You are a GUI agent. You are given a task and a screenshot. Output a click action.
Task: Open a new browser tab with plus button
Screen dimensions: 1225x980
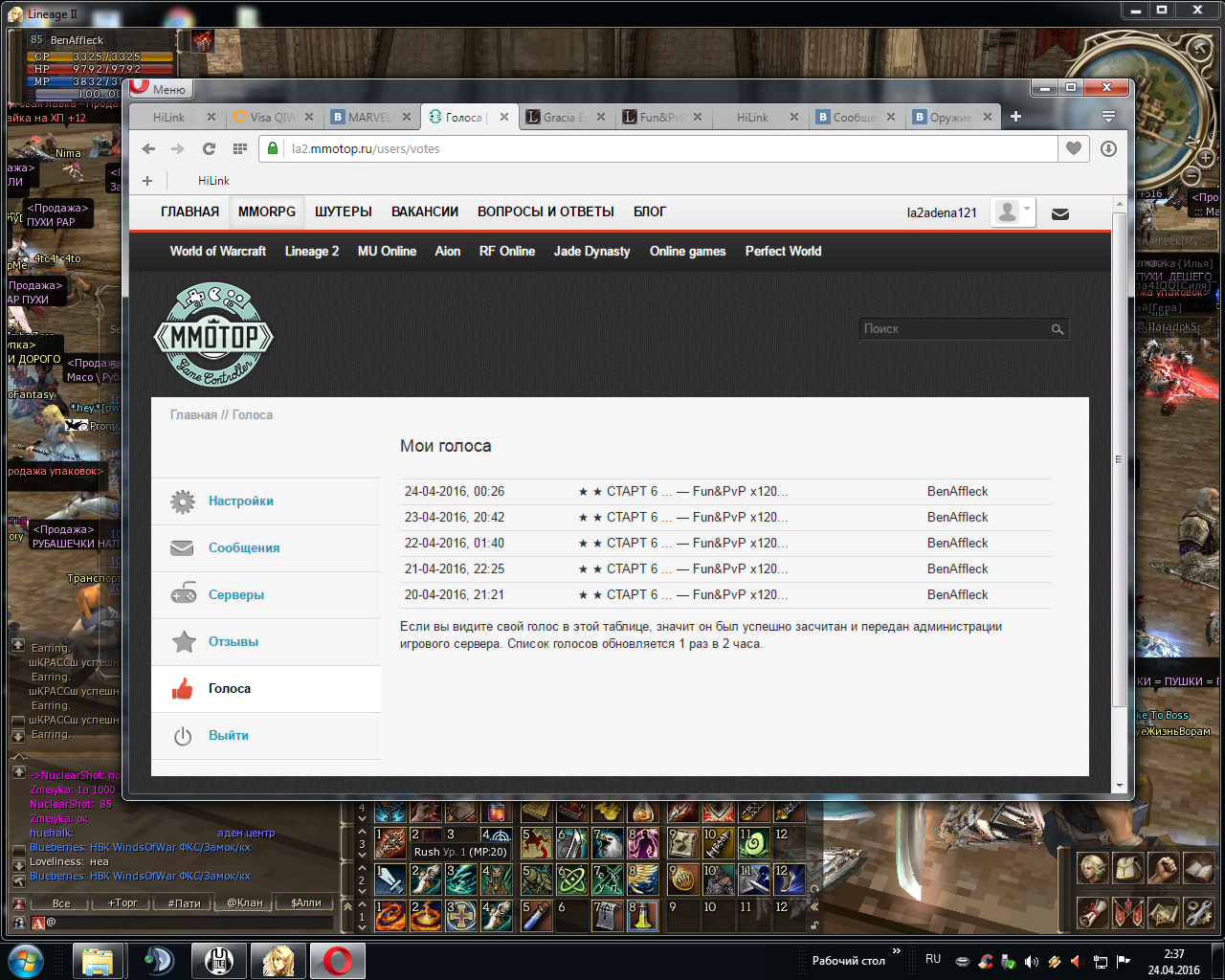[x=1015, y=117]
